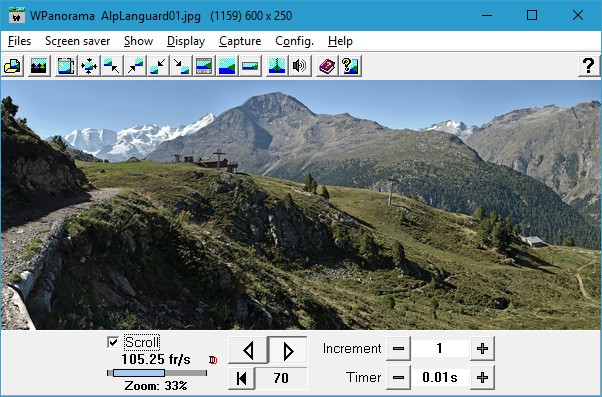Click the window-with-controls display icon
This screenshot has height=397, width=602.
tap(204, 66)
